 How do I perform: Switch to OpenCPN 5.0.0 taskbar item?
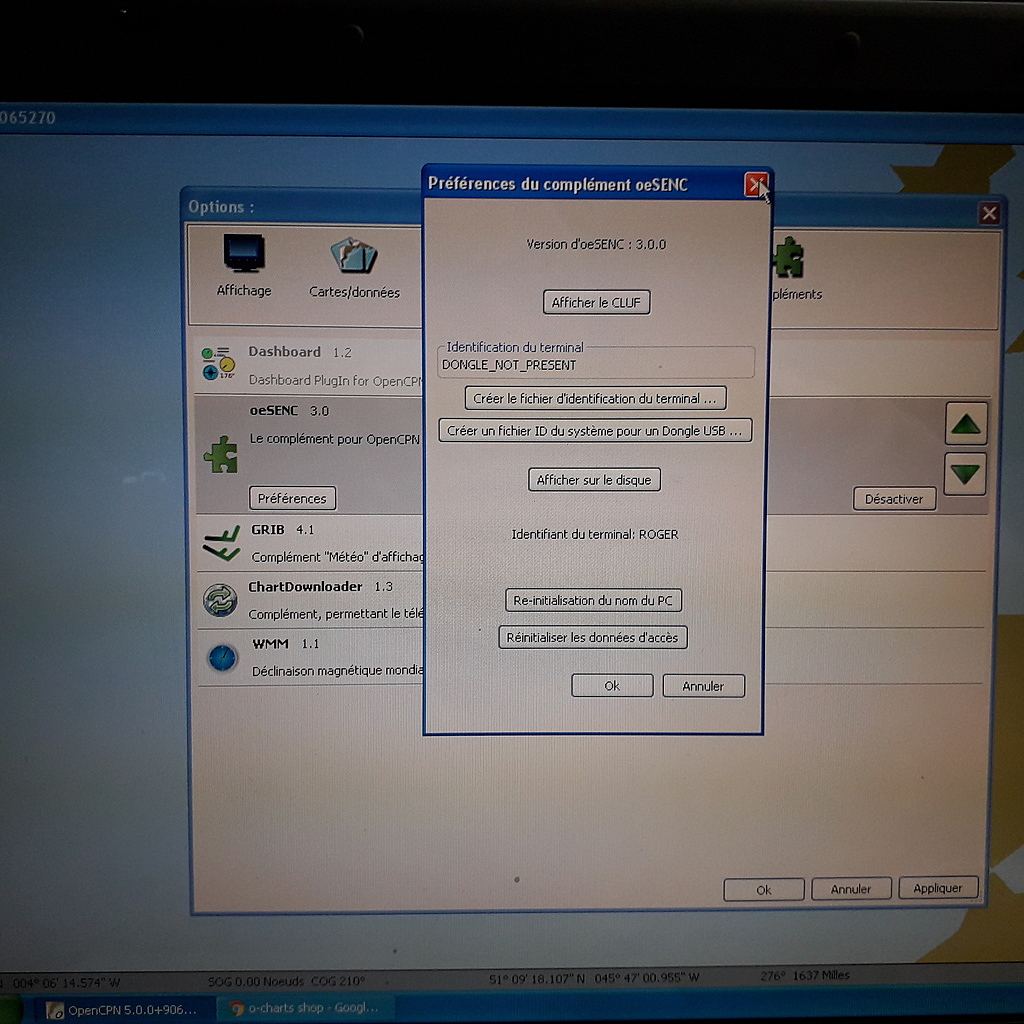coord(123,1010)
